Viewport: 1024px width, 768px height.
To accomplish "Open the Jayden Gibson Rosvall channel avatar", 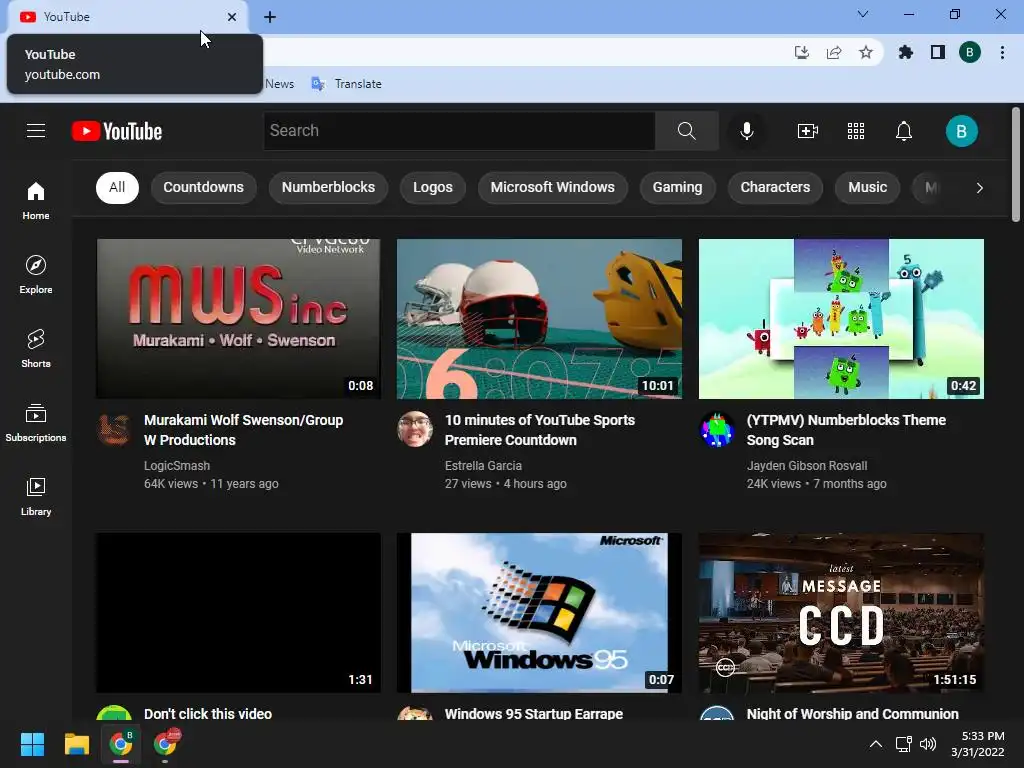I will click(x=716, y=429).
